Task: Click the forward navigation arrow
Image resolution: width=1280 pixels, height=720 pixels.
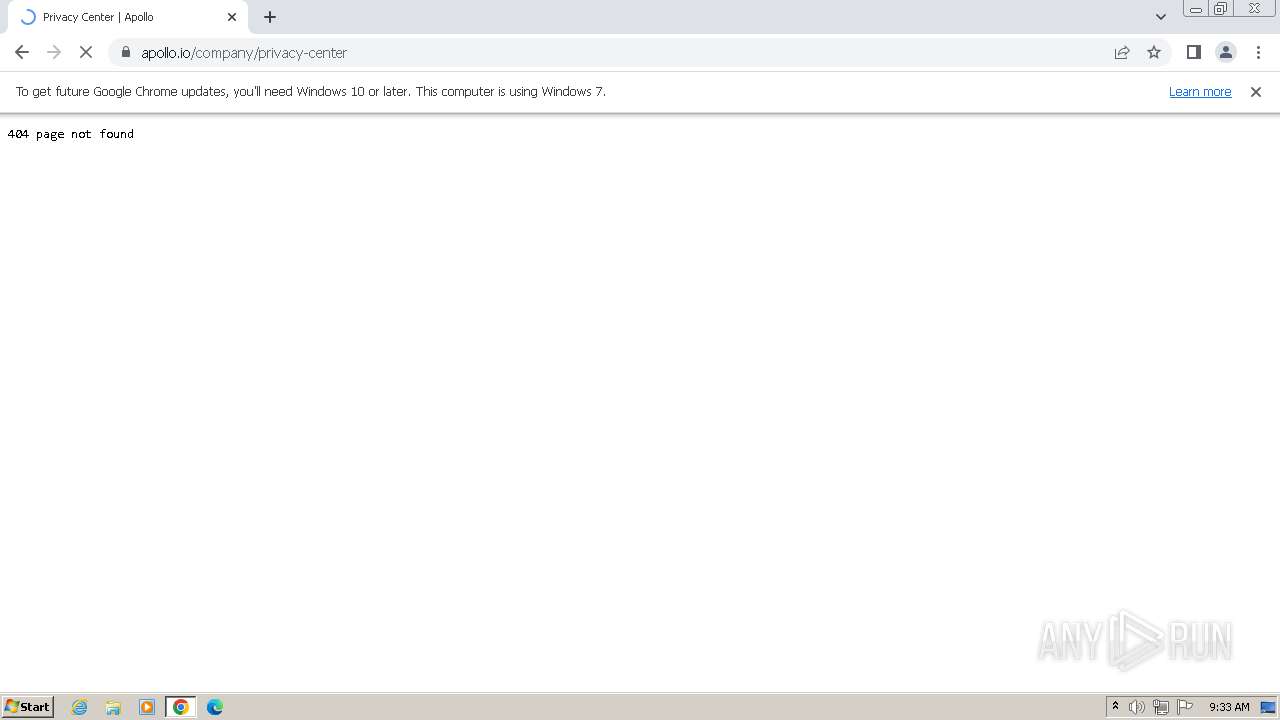Action: tap(54, 52)
